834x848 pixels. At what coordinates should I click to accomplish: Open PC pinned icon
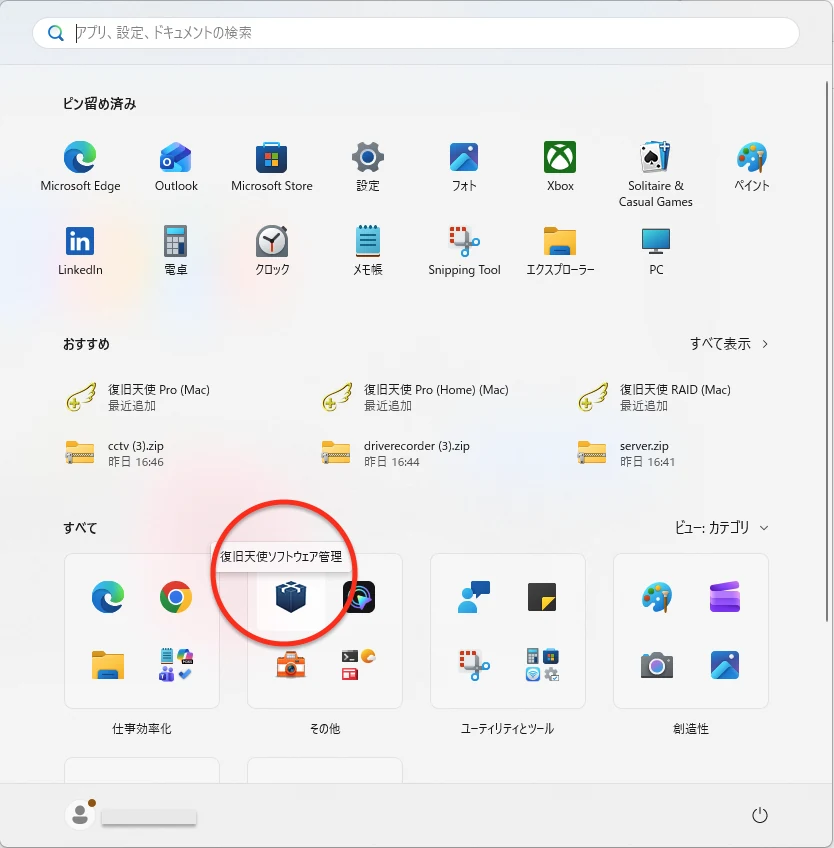[x=656, y=250]
